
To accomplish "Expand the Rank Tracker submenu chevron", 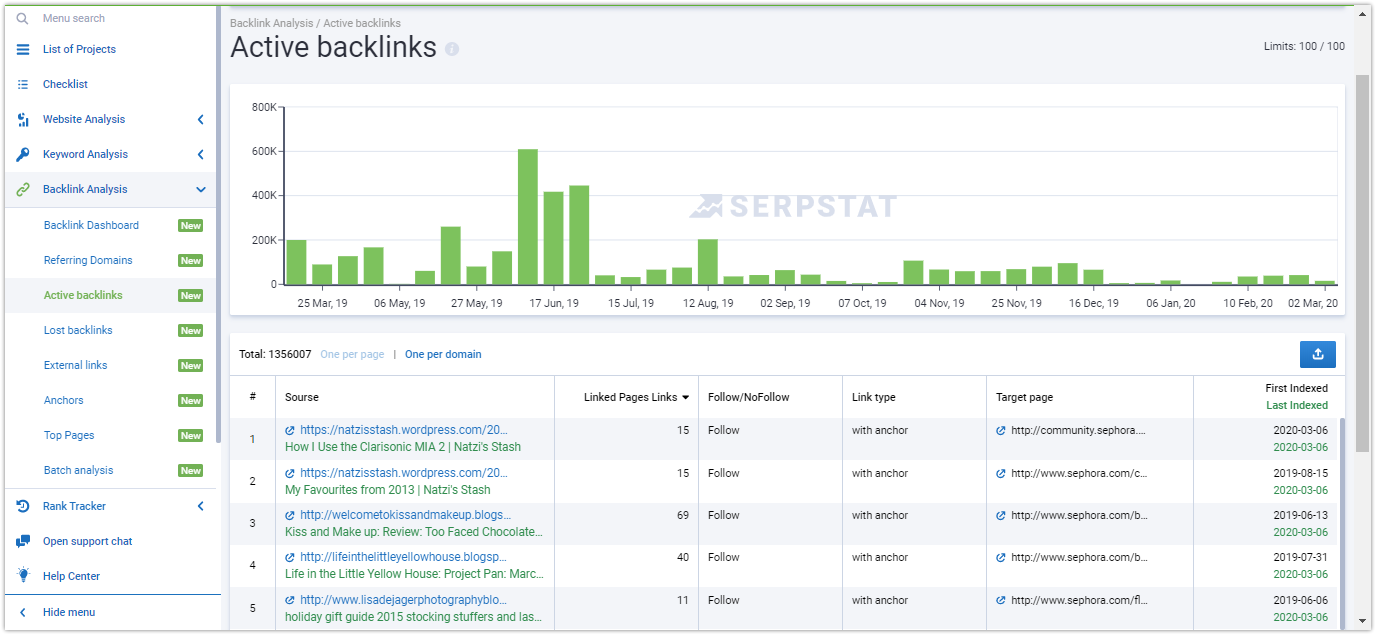I will click(x=200, y=506).
